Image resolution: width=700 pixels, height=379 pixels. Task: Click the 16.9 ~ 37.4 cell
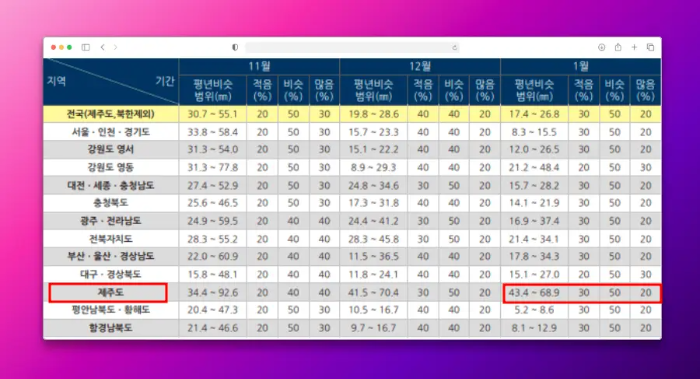point(534,221)
